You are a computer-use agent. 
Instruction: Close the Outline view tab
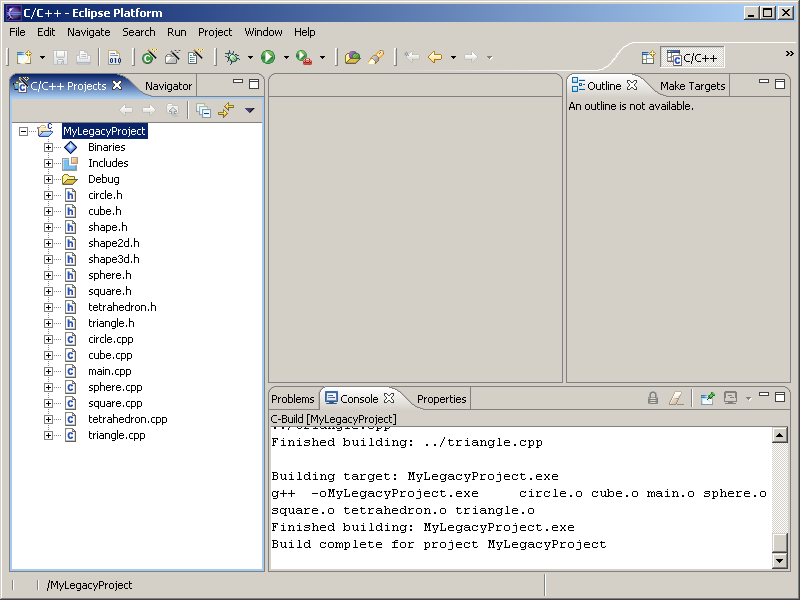[632, 86]
